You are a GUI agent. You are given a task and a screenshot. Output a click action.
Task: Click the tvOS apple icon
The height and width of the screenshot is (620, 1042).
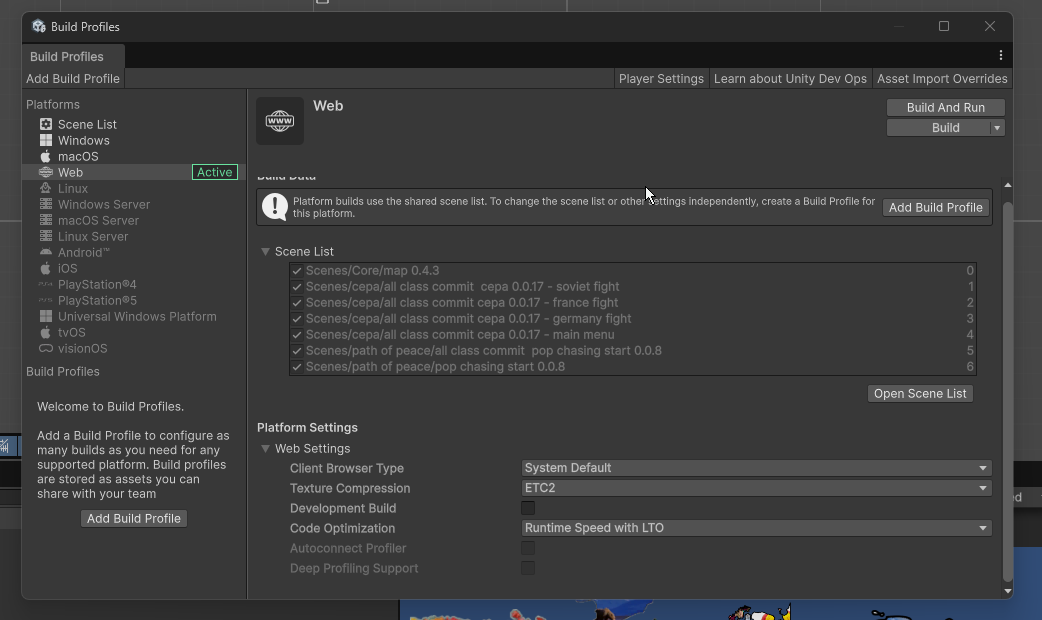click(x=46, y=332)
